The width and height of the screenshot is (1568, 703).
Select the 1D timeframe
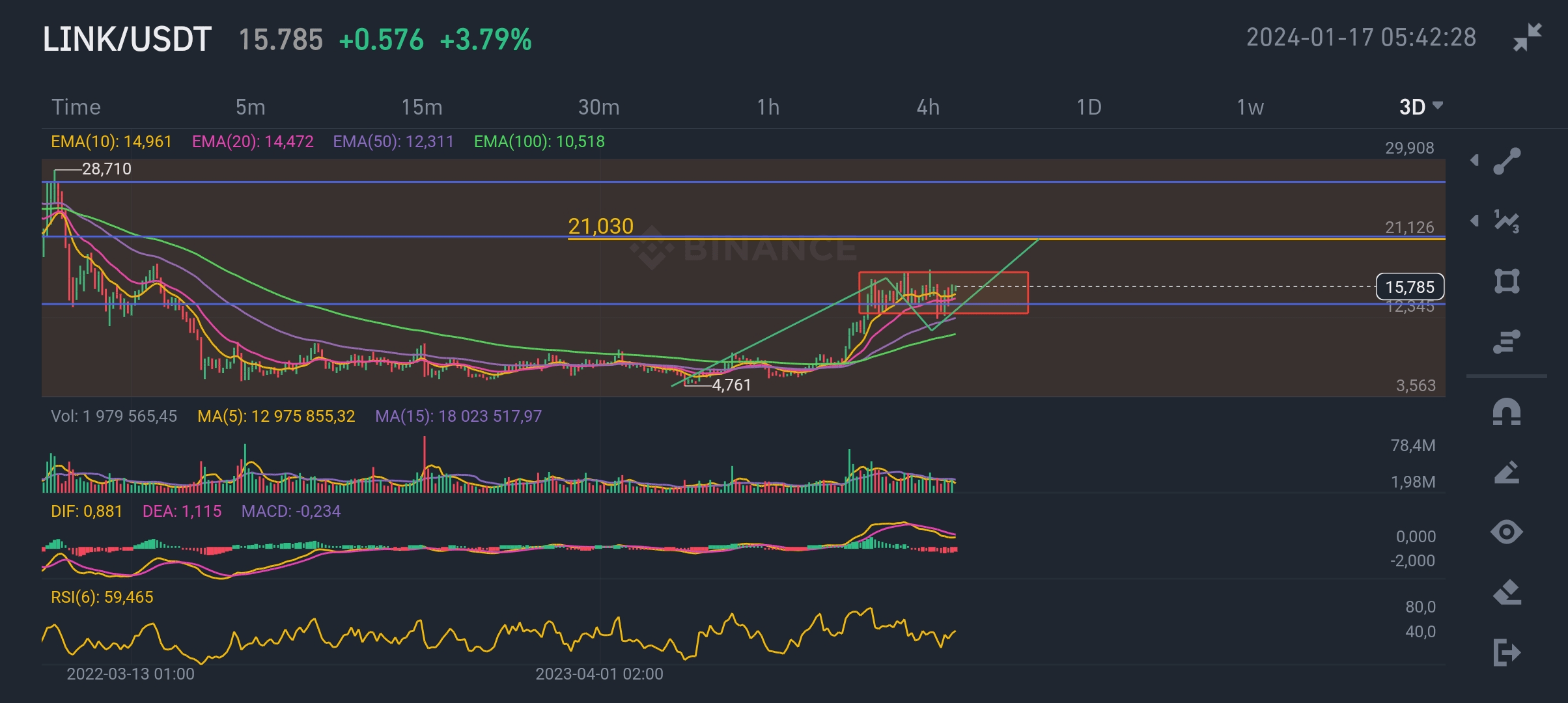[1089, 107]
